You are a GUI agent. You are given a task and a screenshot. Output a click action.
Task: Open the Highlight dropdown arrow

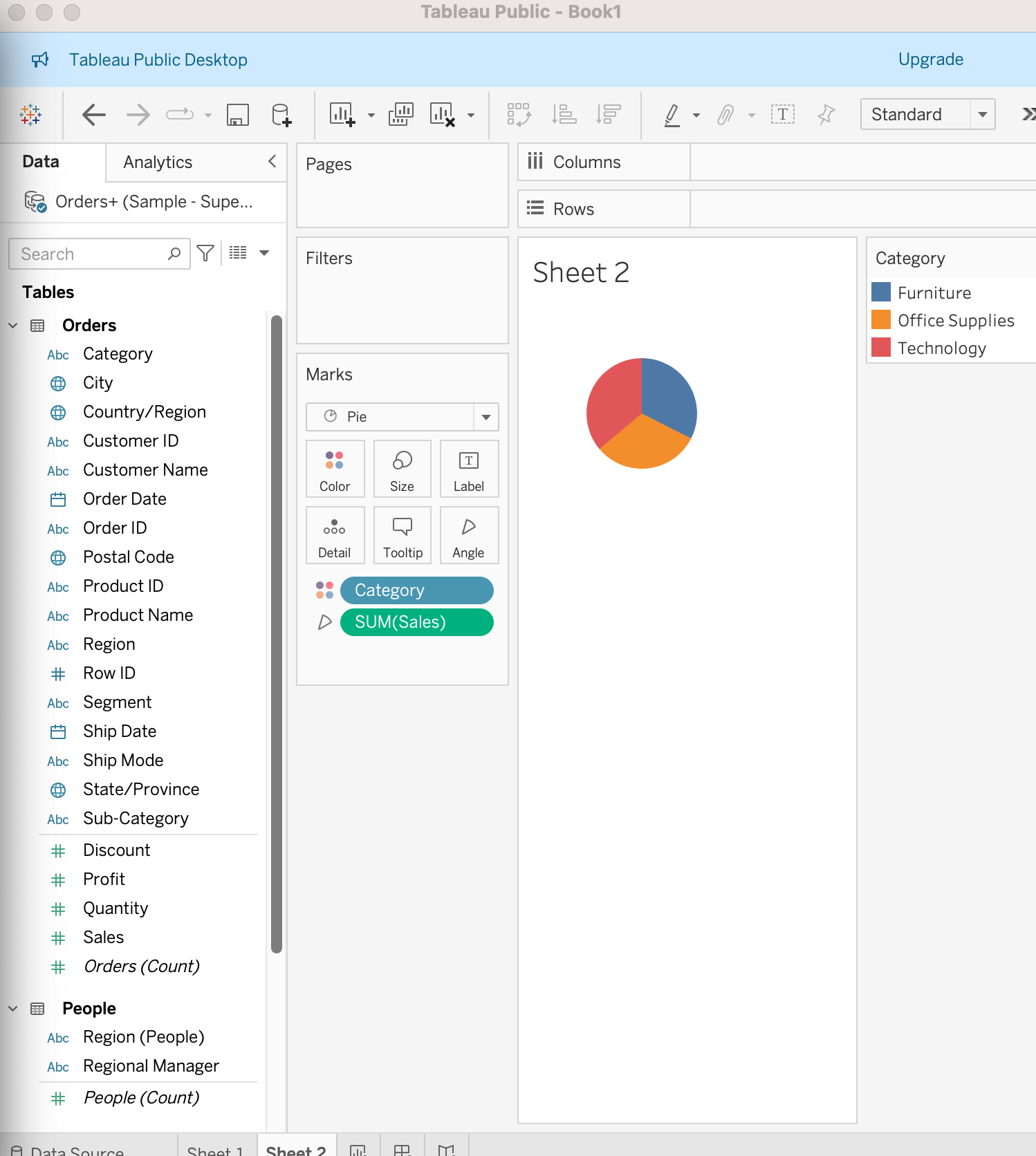pyautogui.click(x=696, y=115)
